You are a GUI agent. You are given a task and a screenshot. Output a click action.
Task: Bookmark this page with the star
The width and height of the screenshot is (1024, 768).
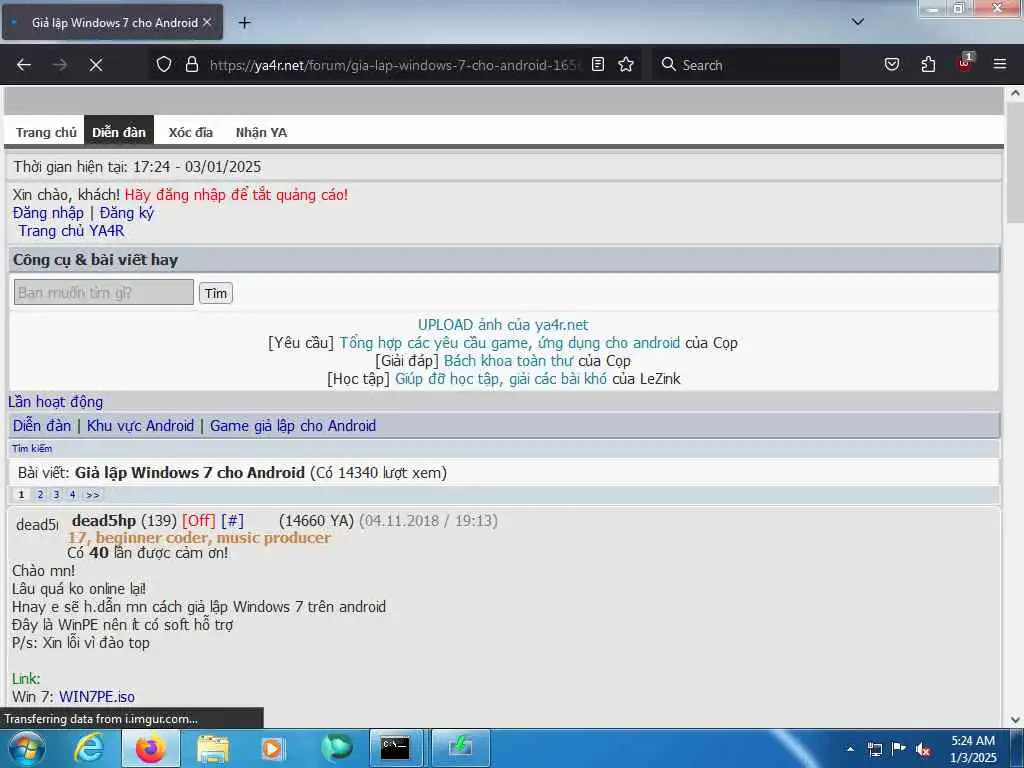click(x=626, y=64)
